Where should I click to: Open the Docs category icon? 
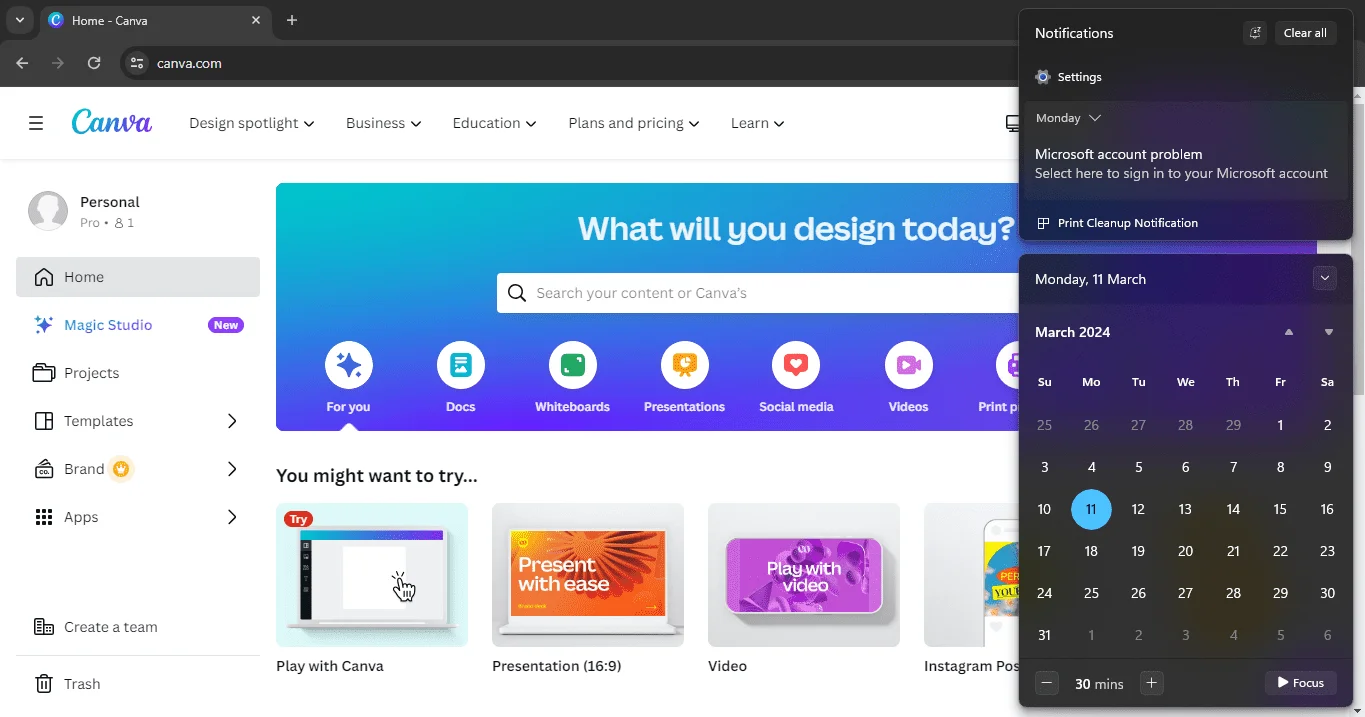(461, 366)
